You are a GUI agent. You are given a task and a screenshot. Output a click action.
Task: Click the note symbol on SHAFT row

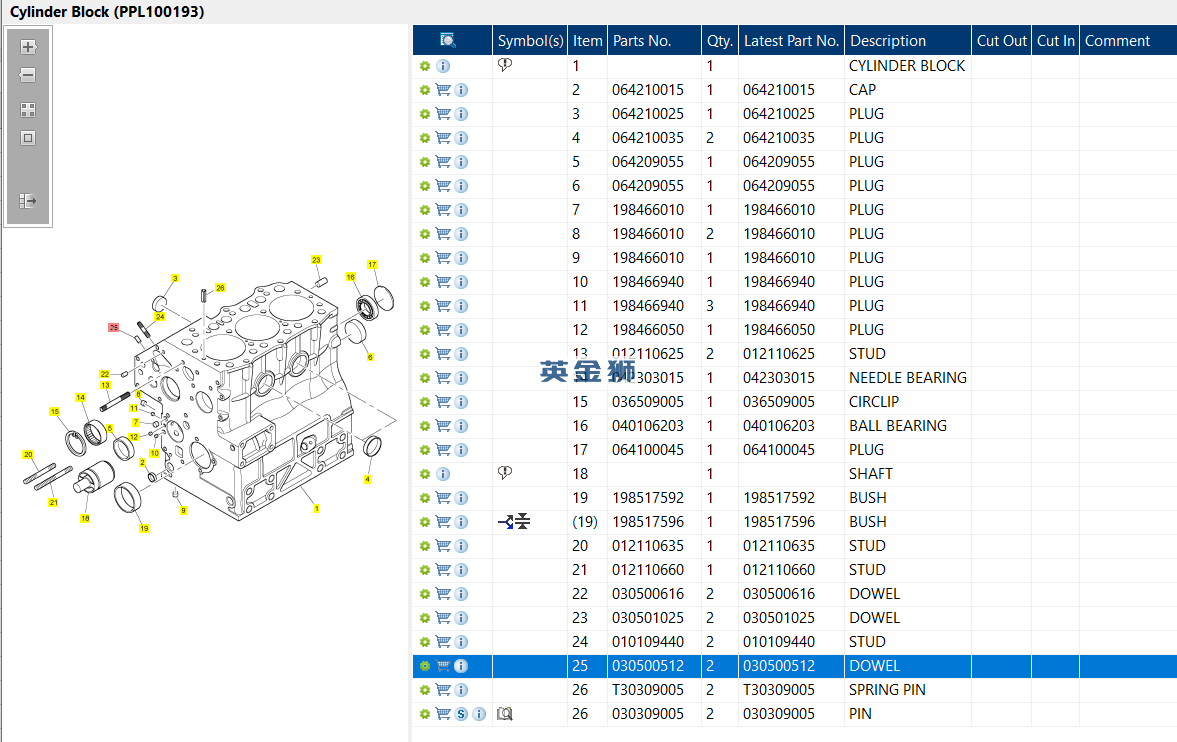point(505,473)
